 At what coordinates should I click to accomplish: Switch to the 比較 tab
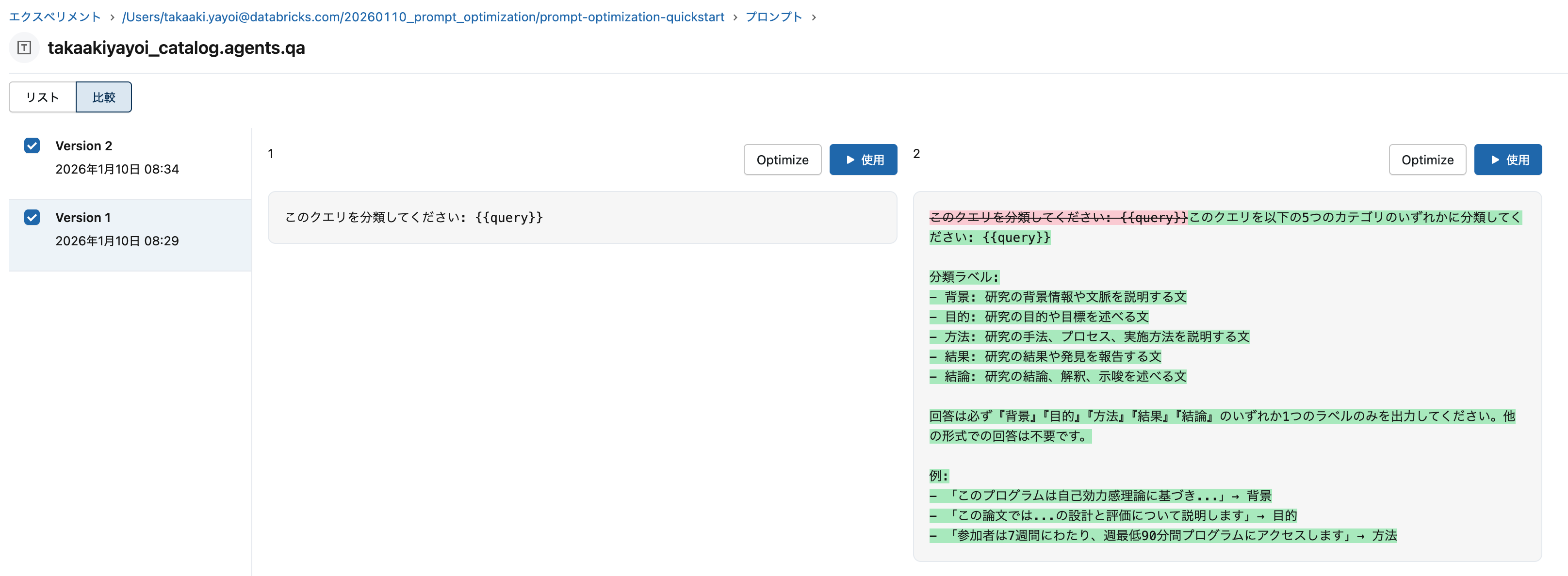point(103,96)
